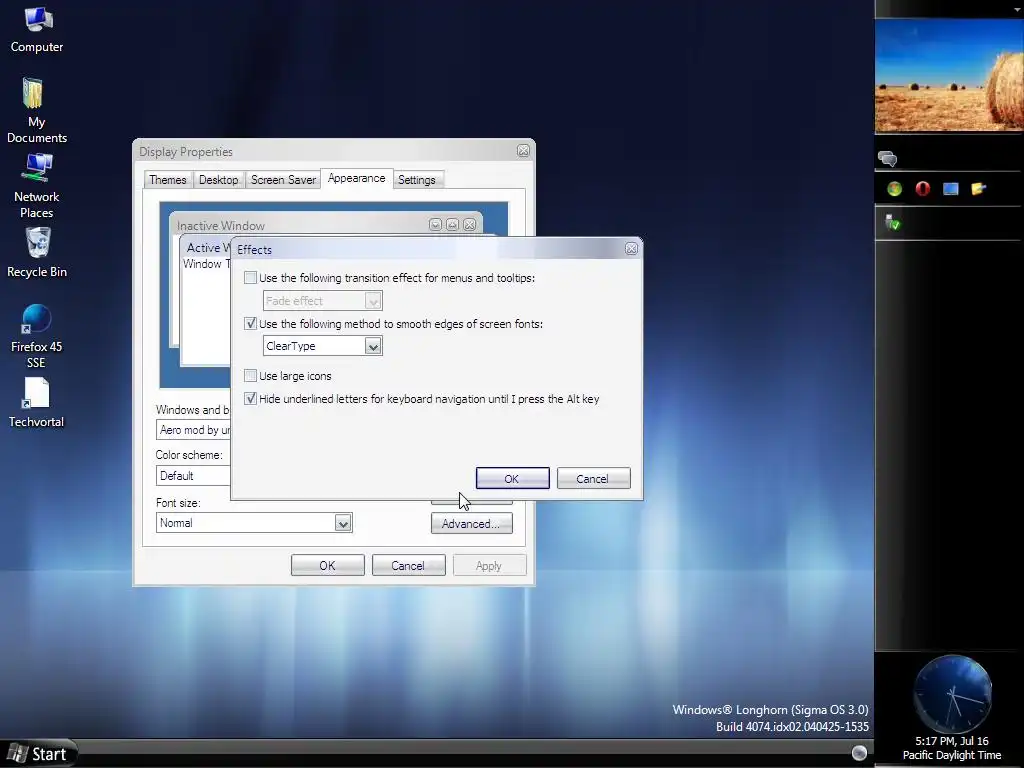Select the Network Places desktop icon

[x=37, y=186]
